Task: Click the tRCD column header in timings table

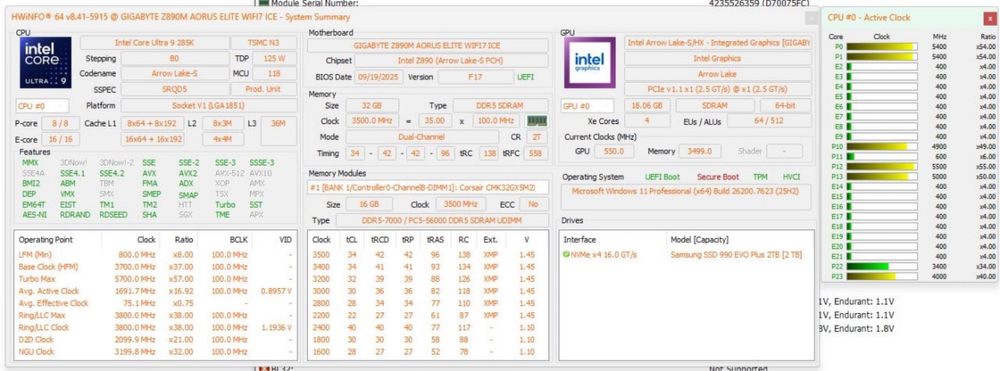Action: [x=379, y=240]
